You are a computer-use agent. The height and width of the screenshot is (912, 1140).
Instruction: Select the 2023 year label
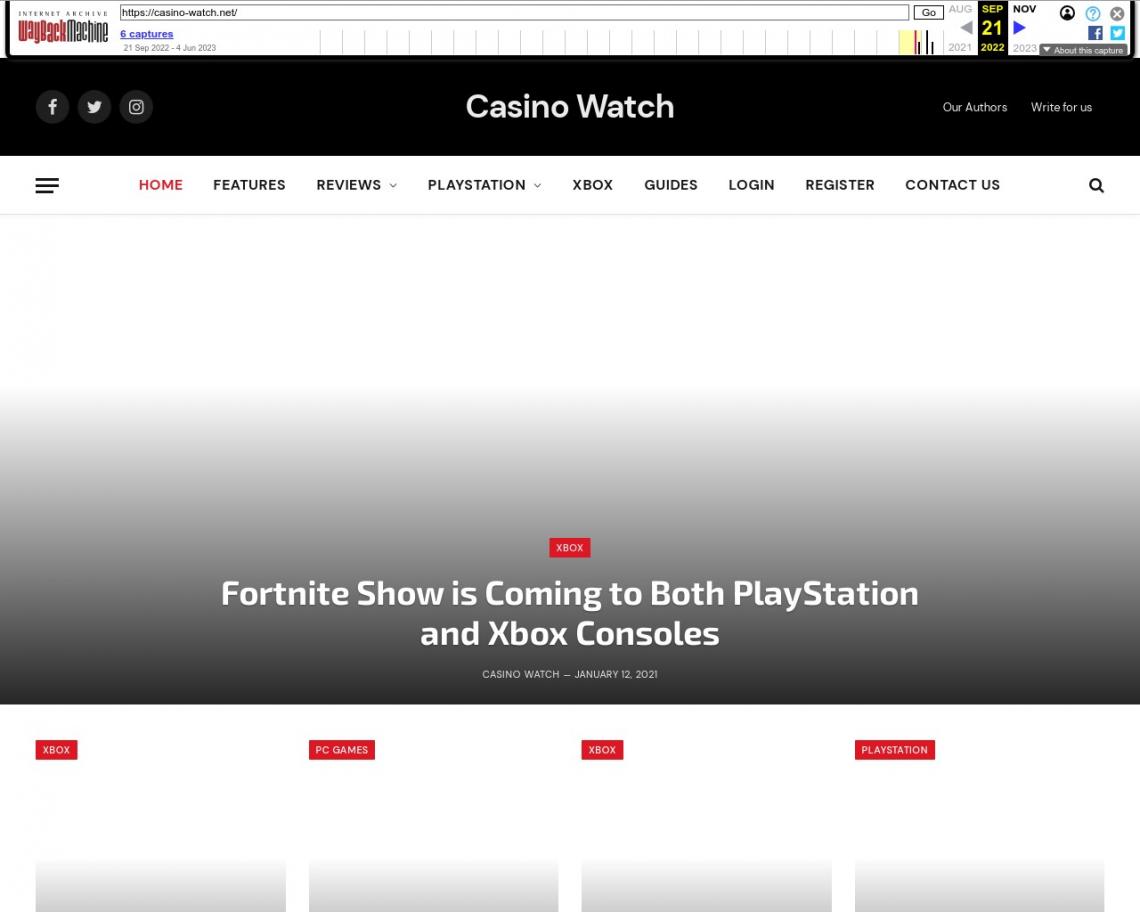1025,48
